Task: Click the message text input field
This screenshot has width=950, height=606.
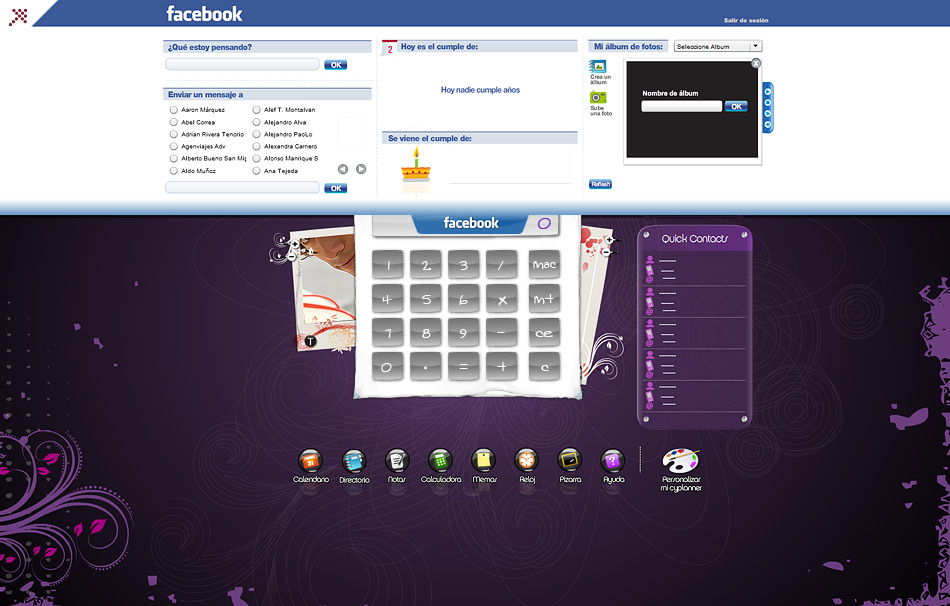Action: click(x=242, y=187)
